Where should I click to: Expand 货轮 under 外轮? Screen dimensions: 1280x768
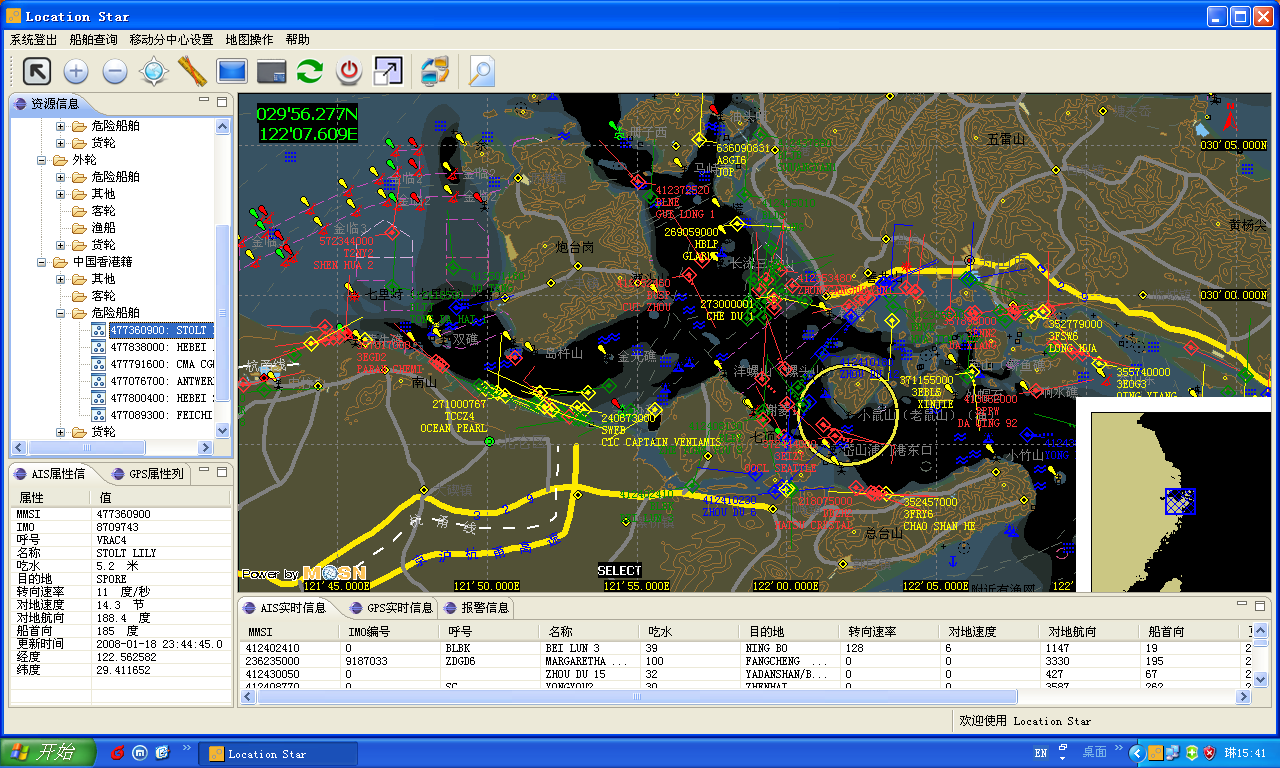pos(60,245)
